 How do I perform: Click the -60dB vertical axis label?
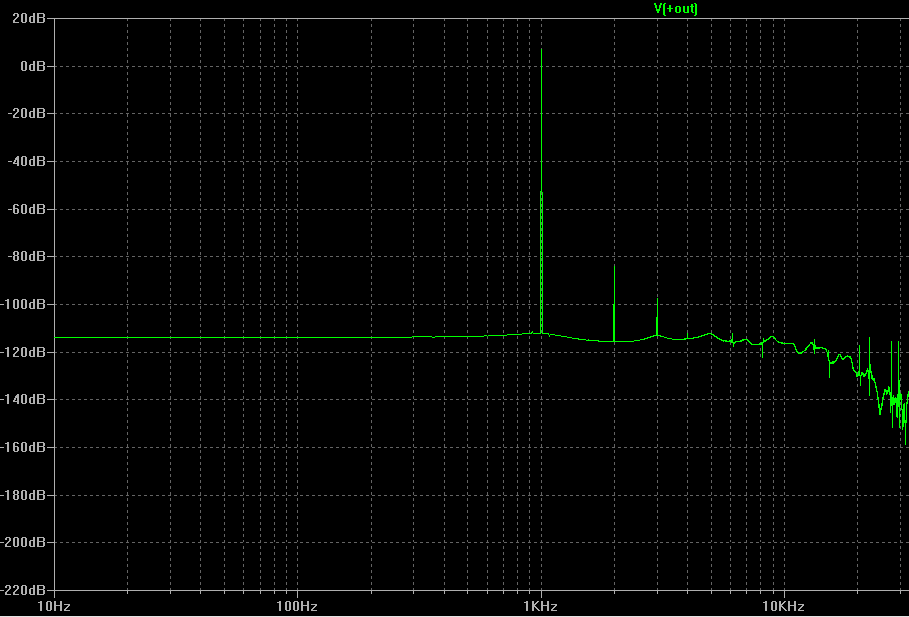(27, 209)
